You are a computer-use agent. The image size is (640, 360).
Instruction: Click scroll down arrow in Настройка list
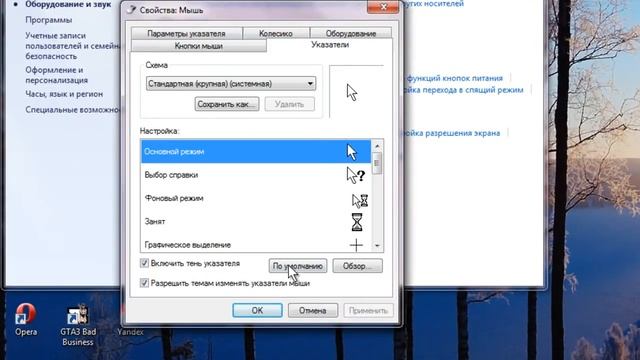coord(377,245)
